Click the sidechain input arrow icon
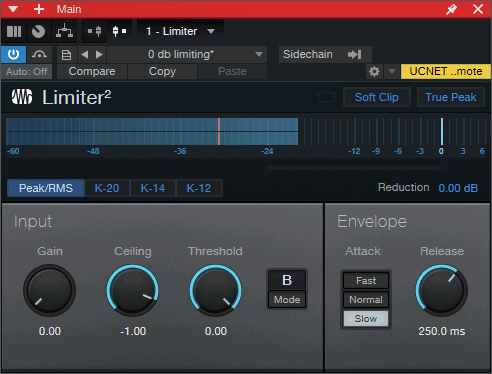492x374 pixels. coord(354,54)
